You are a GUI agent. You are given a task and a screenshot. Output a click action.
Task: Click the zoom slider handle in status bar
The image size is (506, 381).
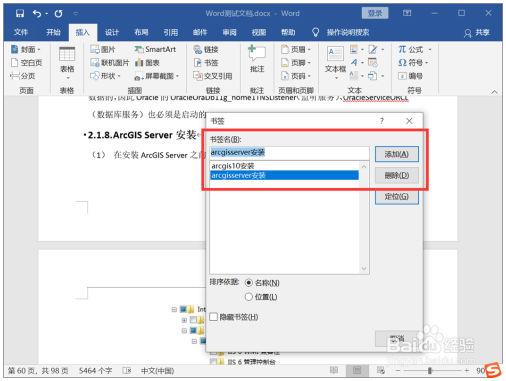[430, 370]
